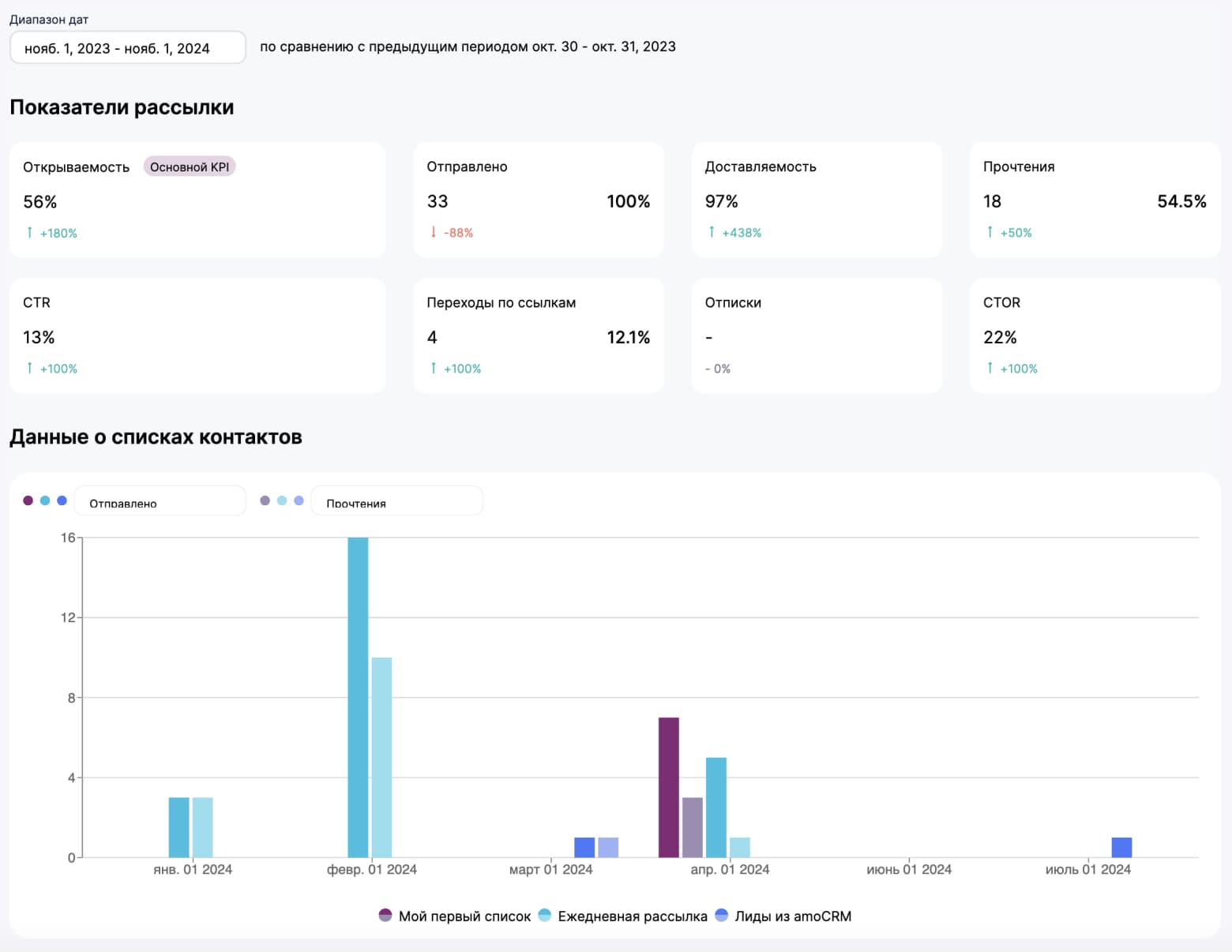Click the Лиды из amoCRM legend dot

coord(721,916)
